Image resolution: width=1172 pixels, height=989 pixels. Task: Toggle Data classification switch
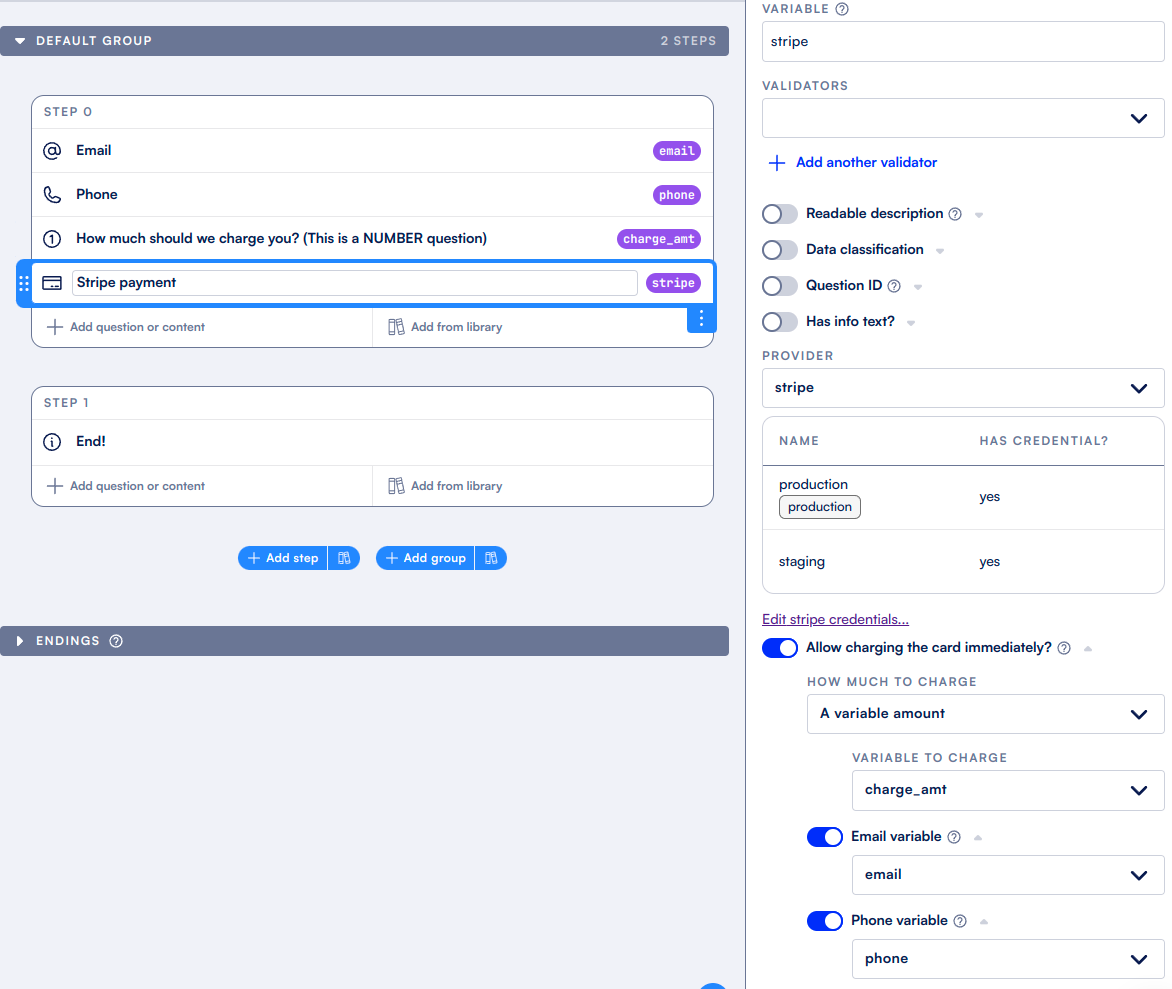[780, 250]
